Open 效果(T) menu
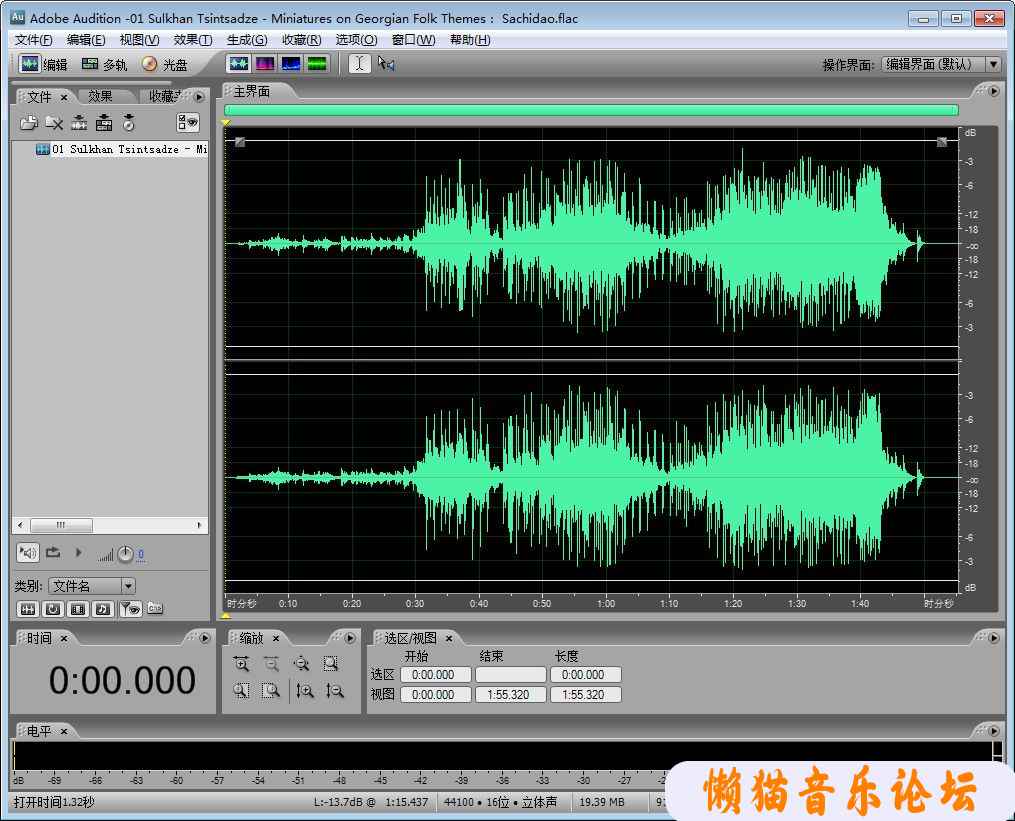The image size is (1015, 821). 193,40
